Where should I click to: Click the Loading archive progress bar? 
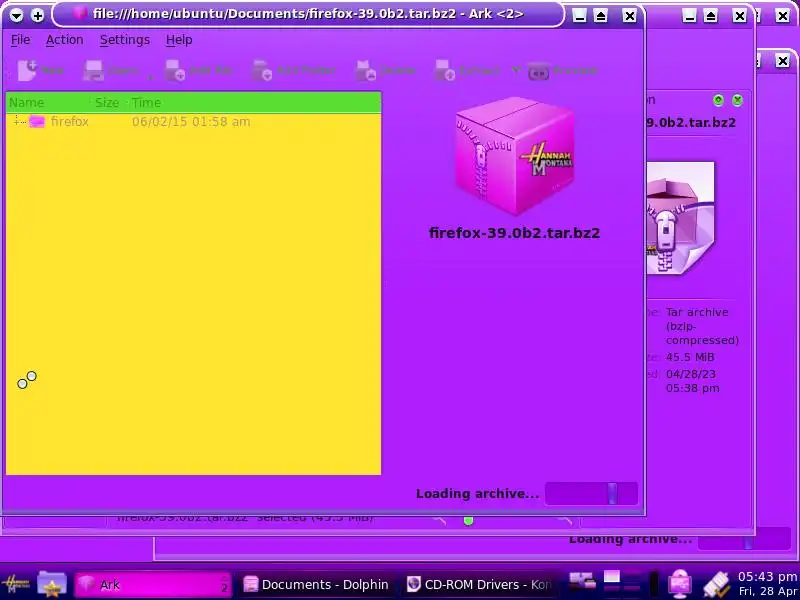point(591,493)
